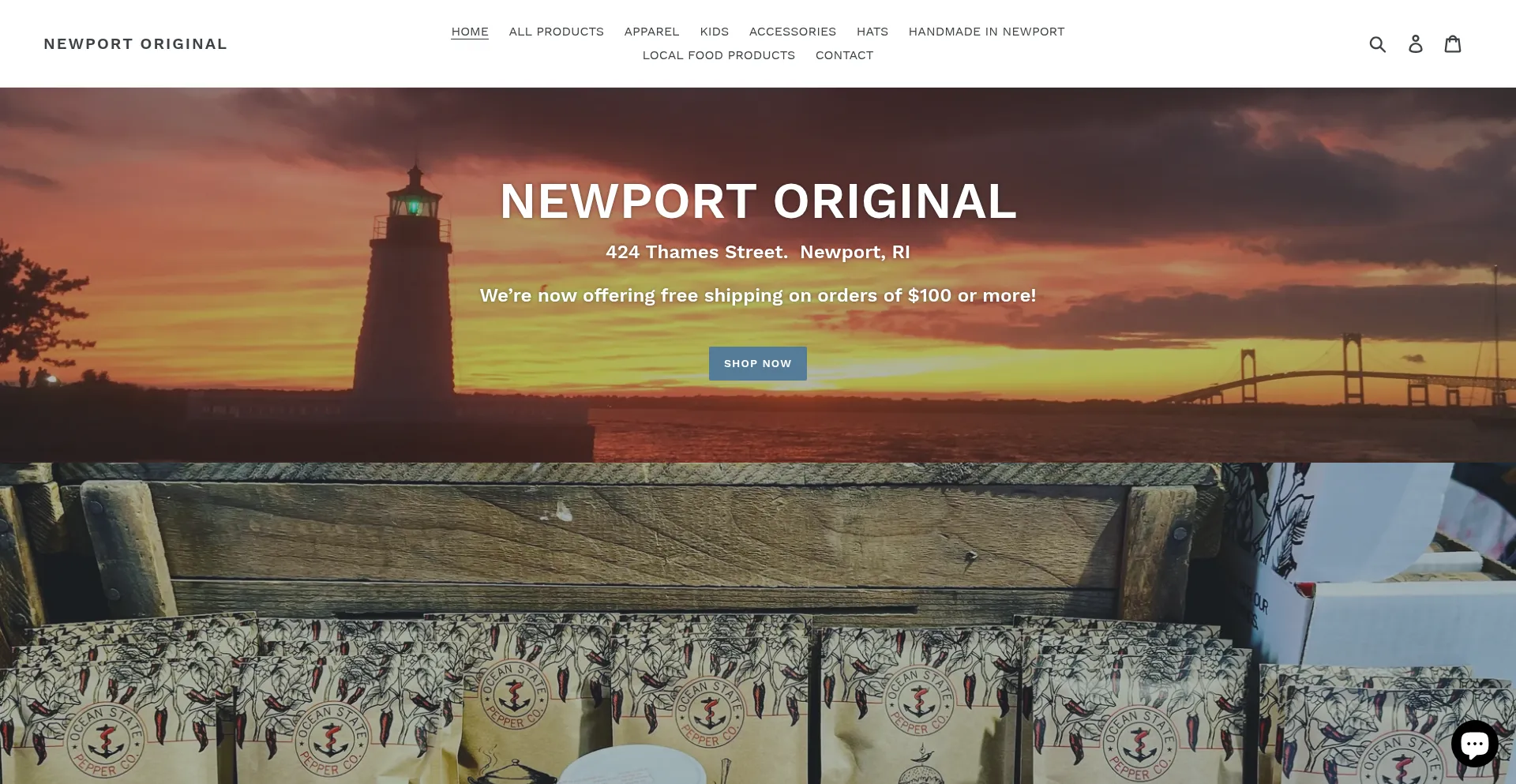Go to LOCAL FOOD PRODUCTS
Viewport: 1516px width, 784px height.
coord(719,55)
